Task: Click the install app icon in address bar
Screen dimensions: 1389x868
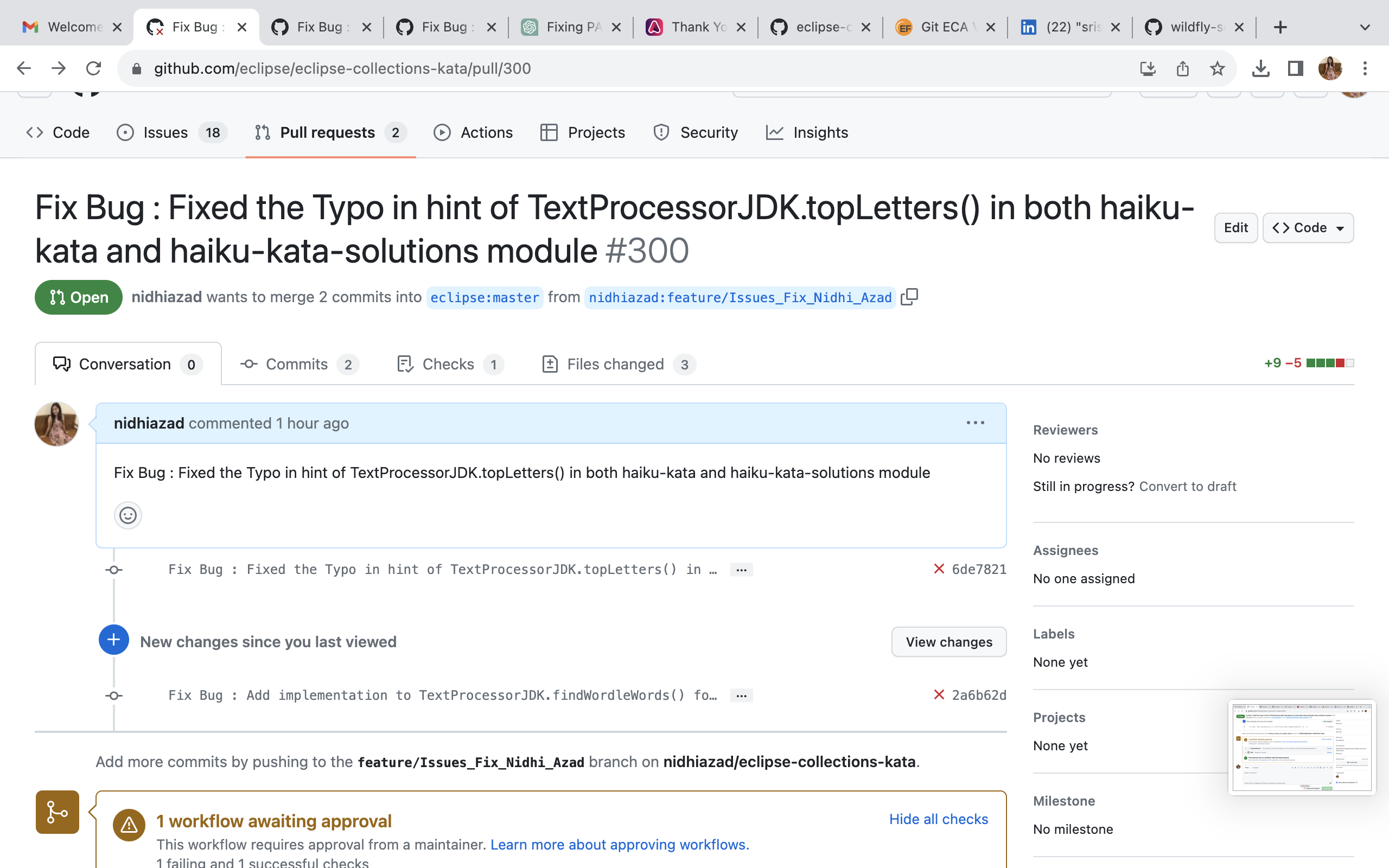Action: click(x=1148, y=69)
